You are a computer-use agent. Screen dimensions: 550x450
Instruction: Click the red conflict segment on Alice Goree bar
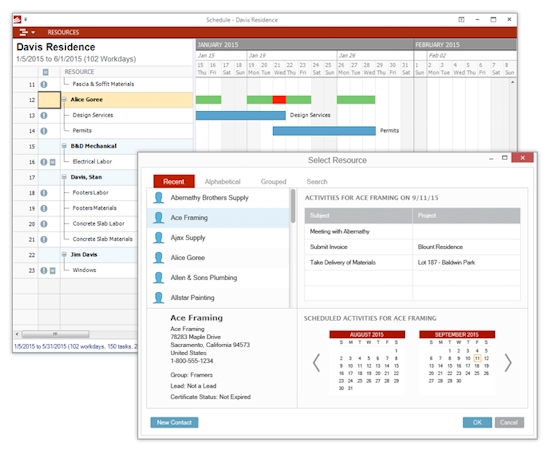[279, 100]
